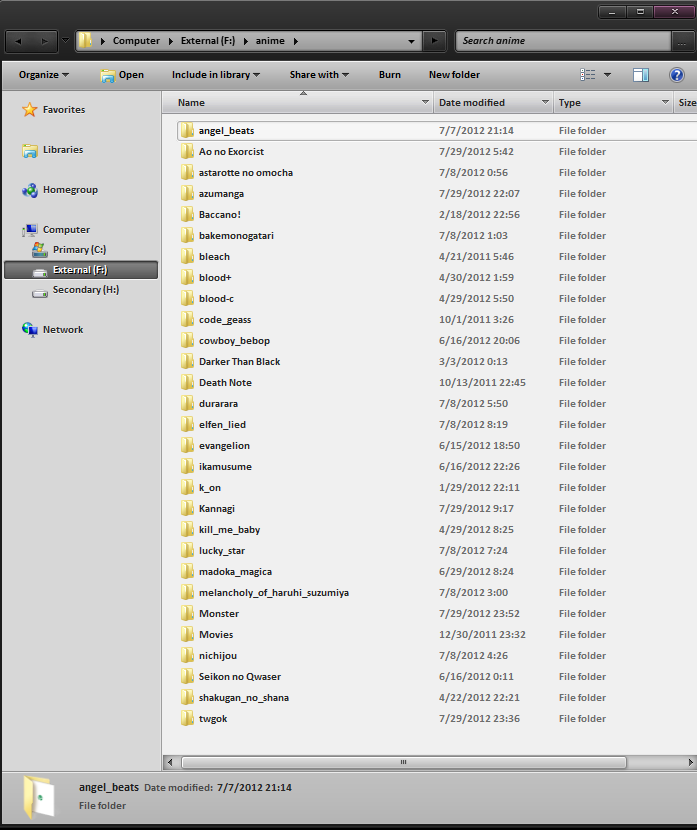697x830 pixels.
Task: Select the melancholy_of_haruhi_suzumiya folder name
Action: pyautogui.click(x=274, y=593)
